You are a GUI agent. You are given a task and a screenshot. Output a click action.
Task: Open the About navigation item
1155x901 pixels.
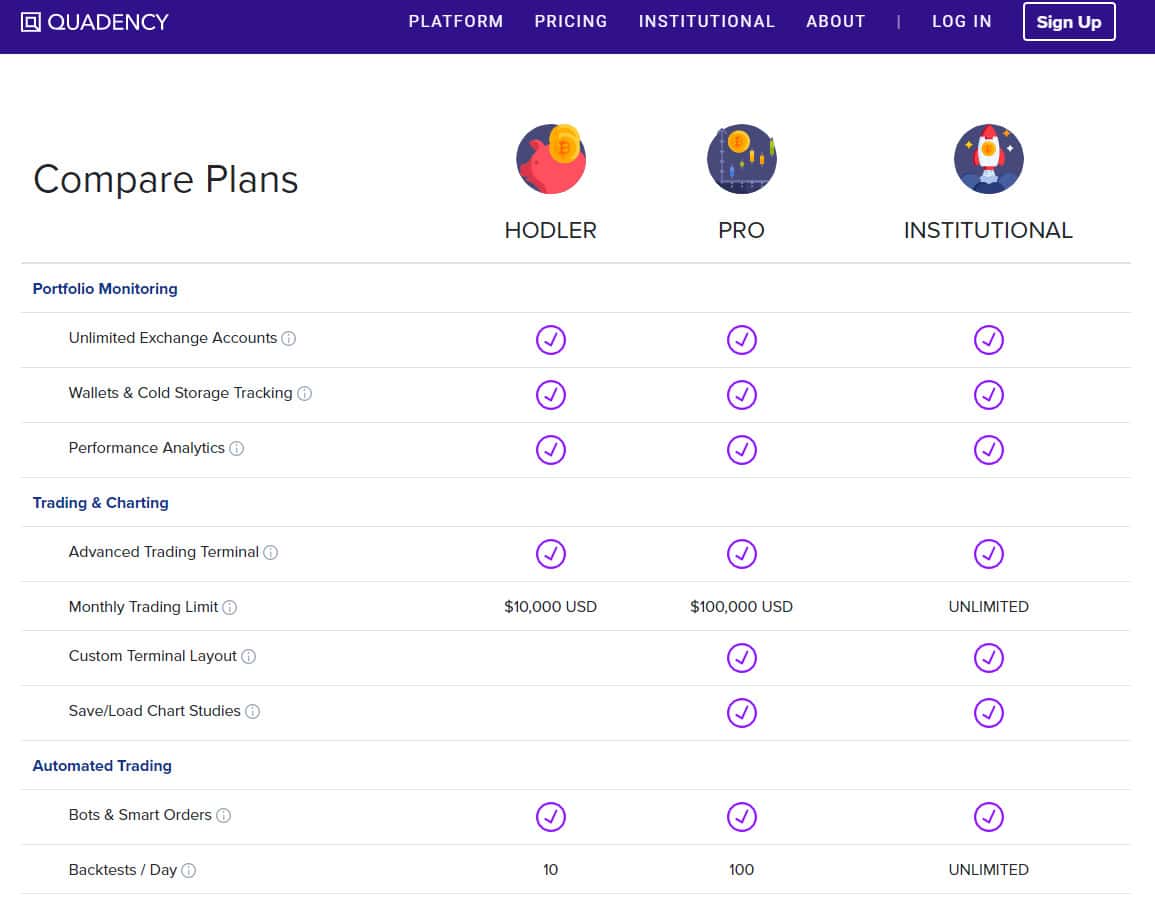pos(836,21)
